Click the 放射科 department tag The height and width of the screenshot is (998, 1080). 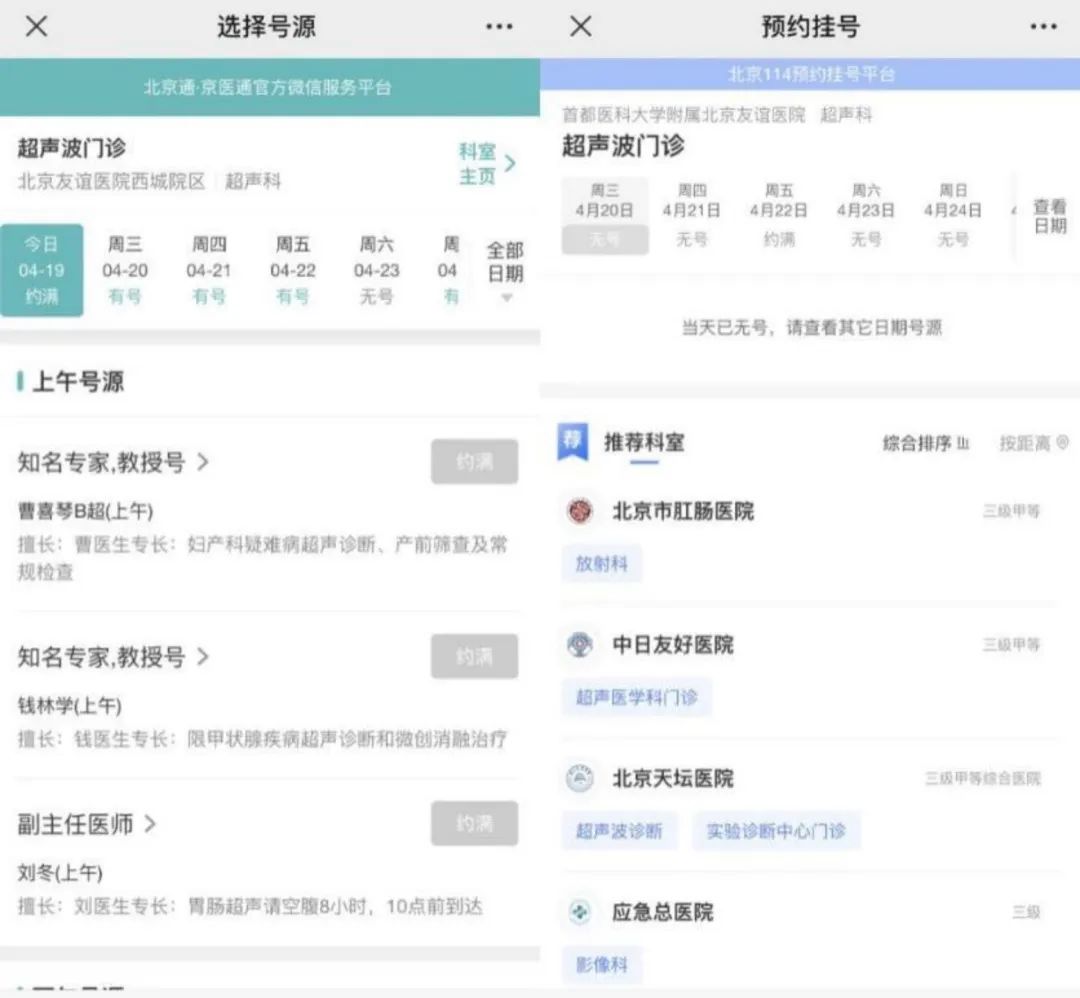coord(601,563)
